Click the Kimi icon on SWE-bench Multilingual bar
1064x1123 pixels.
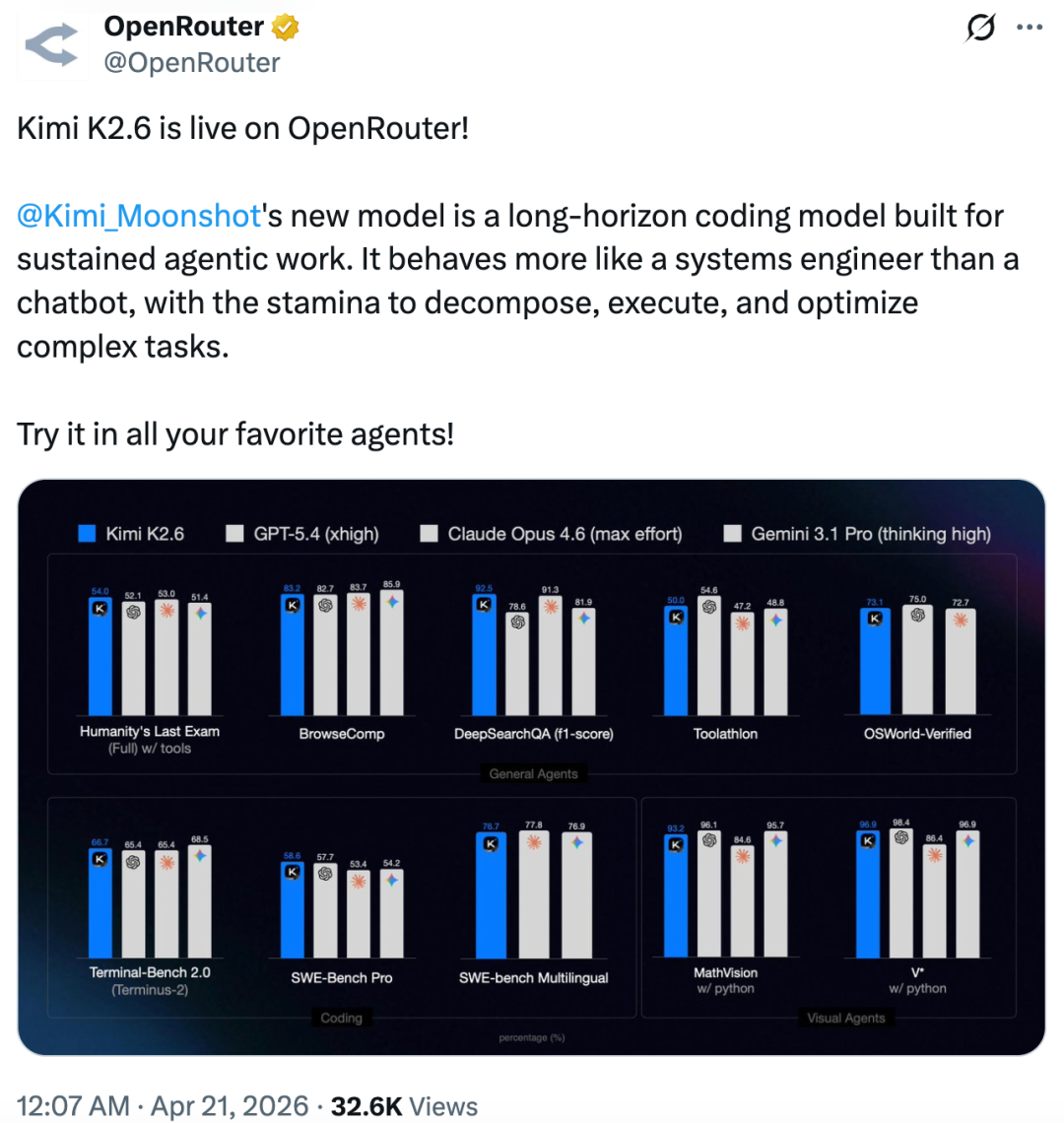pos(488,843)
